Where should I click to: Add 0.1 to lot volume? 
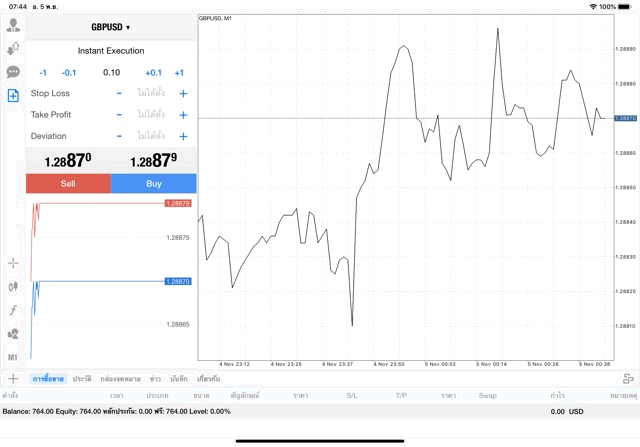153,72
